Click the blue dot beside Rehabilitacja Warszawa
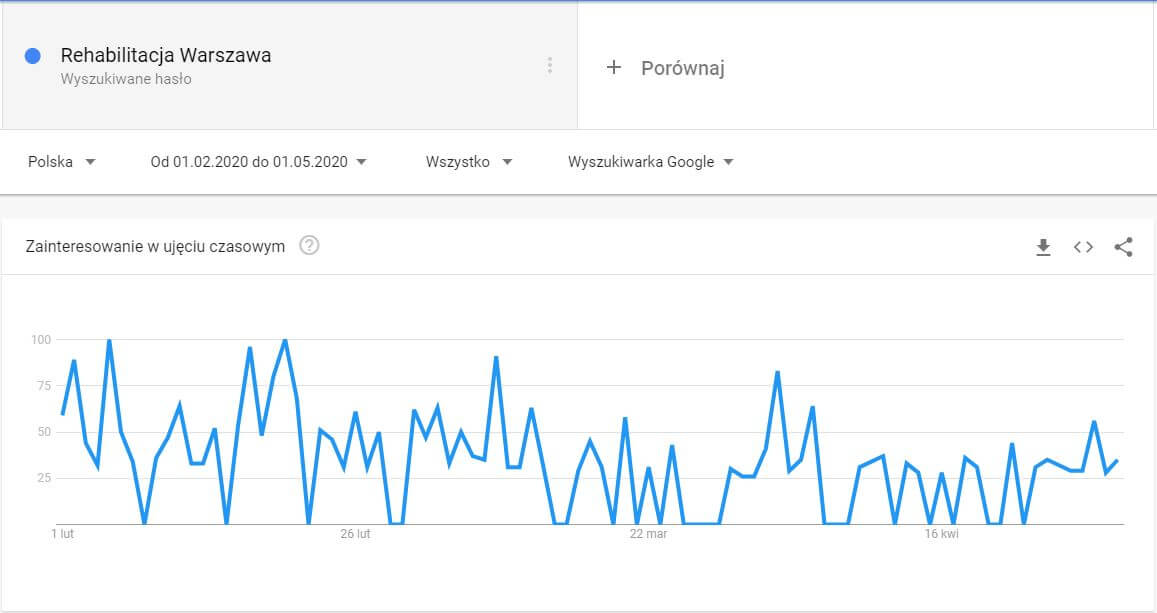The width and height of the screenshot is (1157, 613). 33,56
